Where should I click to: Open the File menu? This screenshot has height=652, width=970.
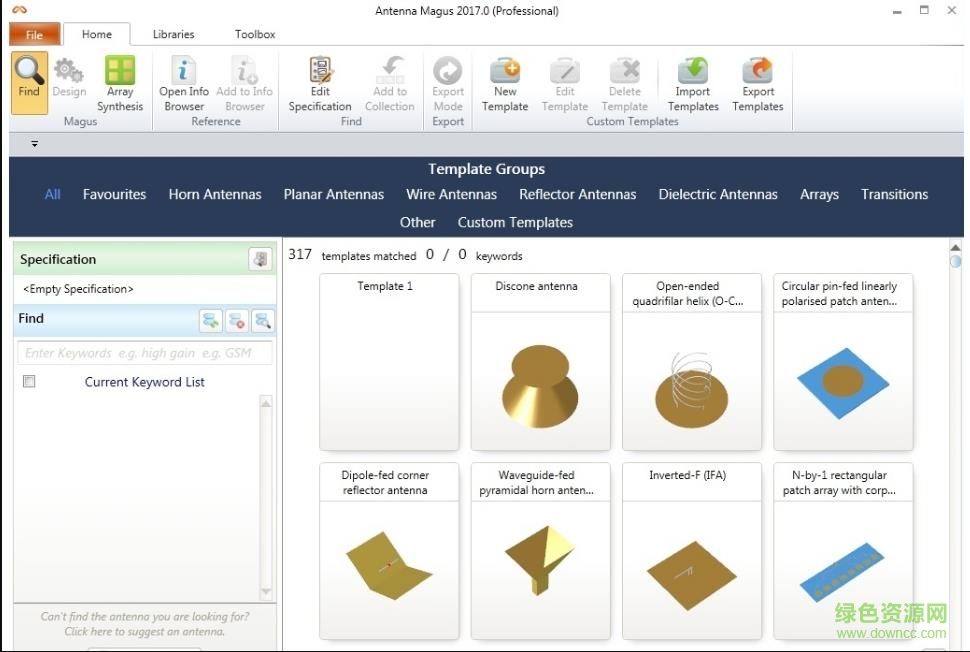(x=34, y=35)
